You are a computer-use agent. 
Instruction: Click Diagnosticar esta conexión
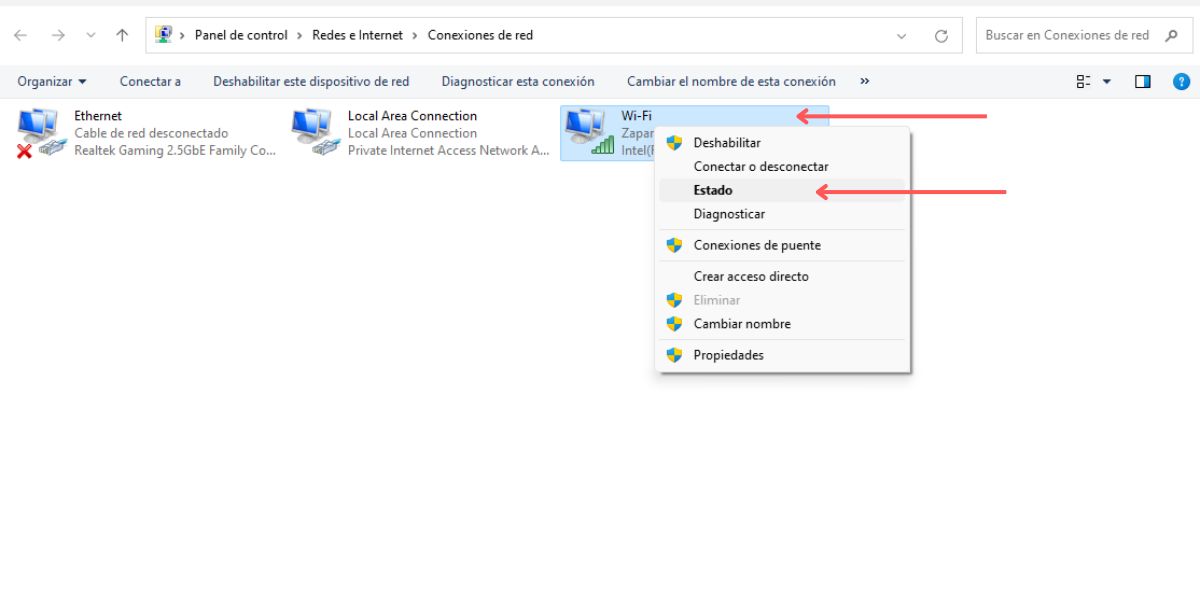(518, 82)
